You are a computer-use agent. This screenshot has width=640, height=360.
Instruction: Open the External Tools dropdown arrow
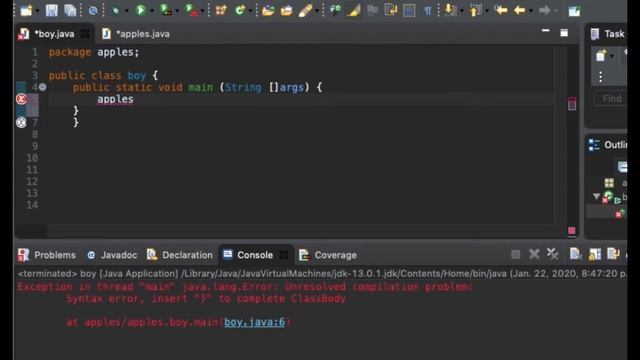point(202,11)
